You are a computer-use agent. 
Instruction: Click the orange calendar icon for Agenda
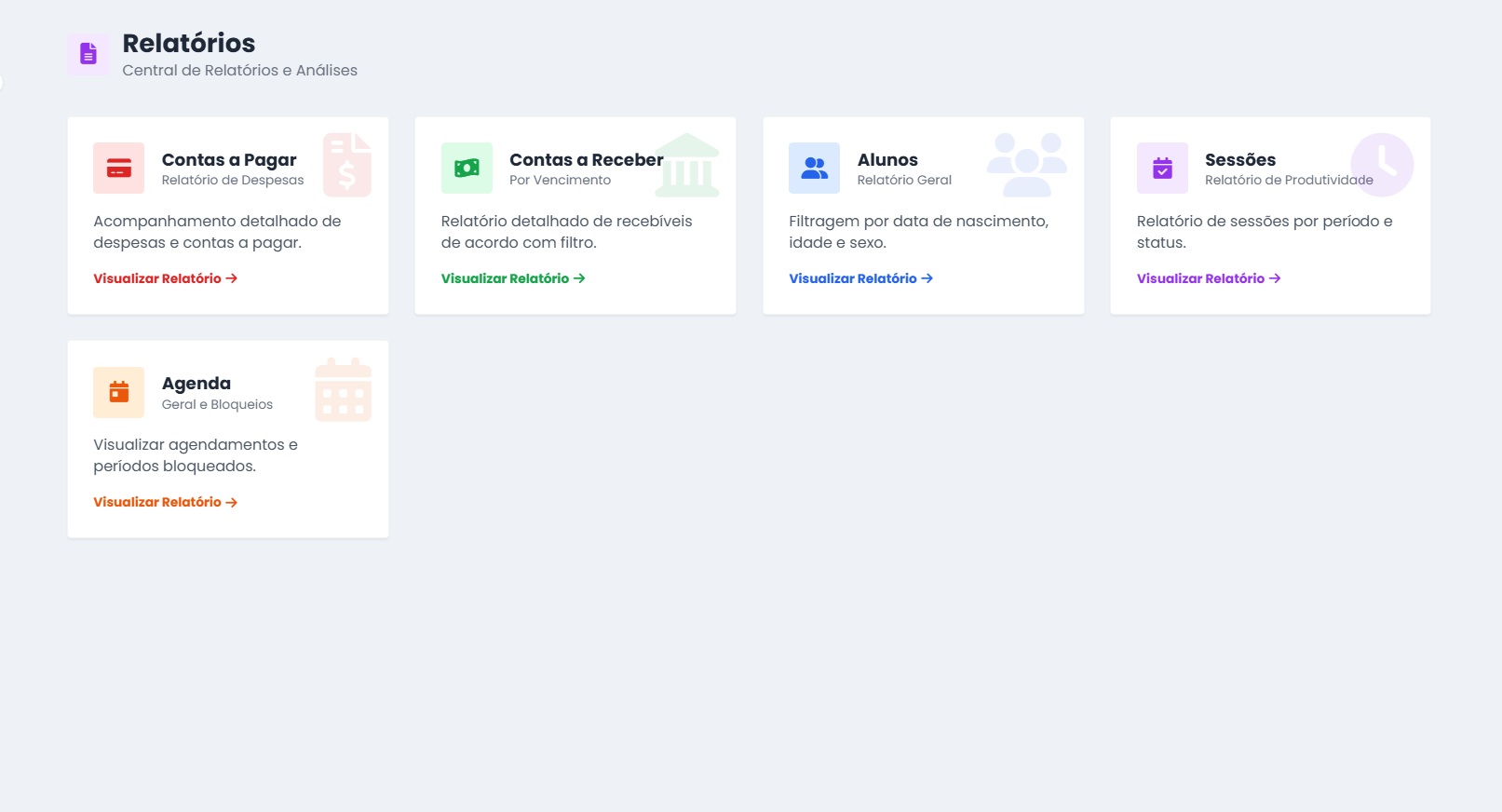[x=118, y=392]
